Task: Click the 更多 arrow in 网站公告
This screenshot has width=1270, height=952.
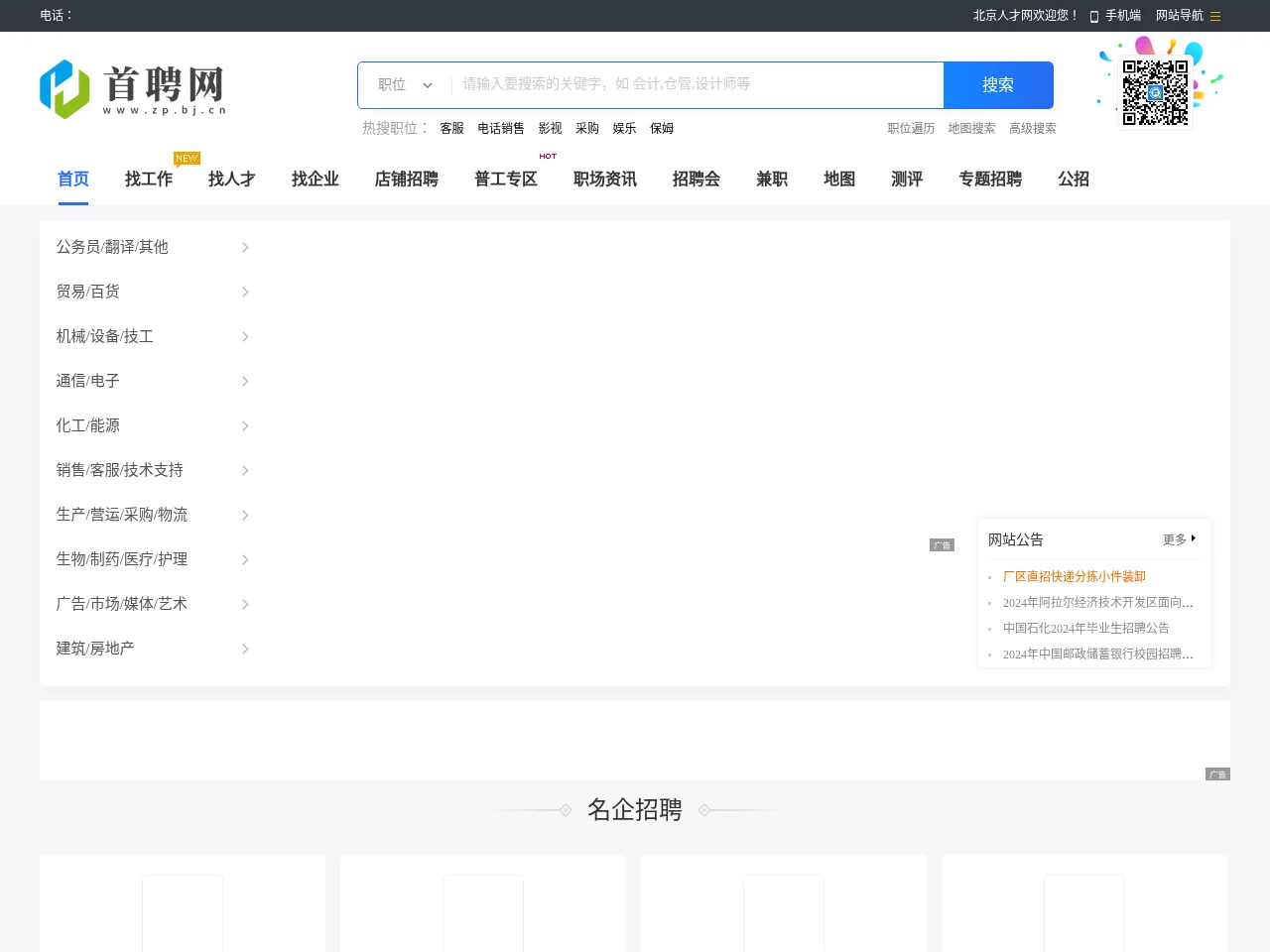Action: (x=1194, y=538)
